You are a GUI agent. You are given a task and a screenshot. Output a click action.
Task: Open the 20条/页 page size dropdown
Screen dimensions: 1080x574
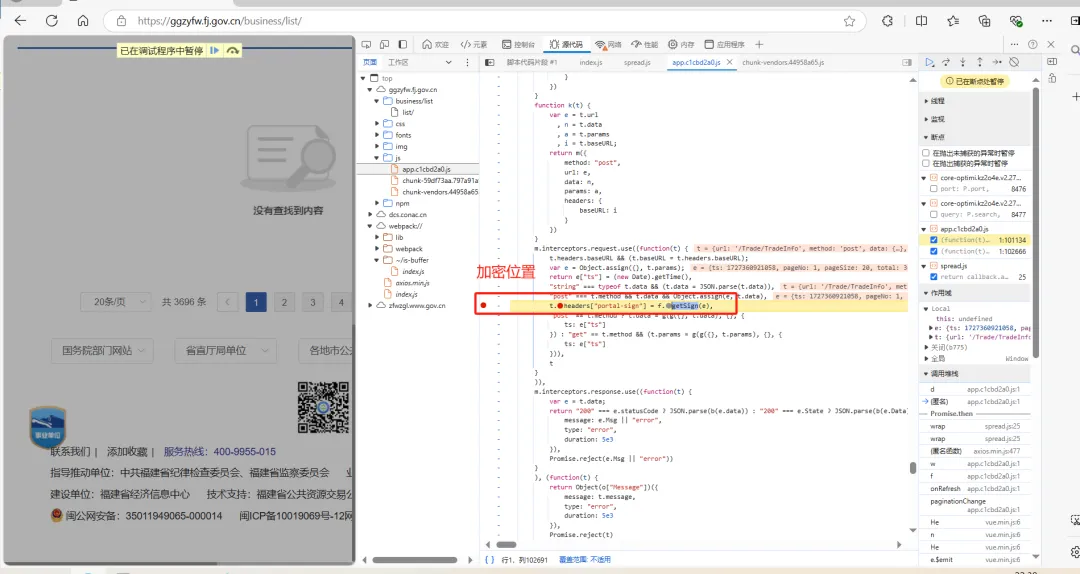coord(114,302)
